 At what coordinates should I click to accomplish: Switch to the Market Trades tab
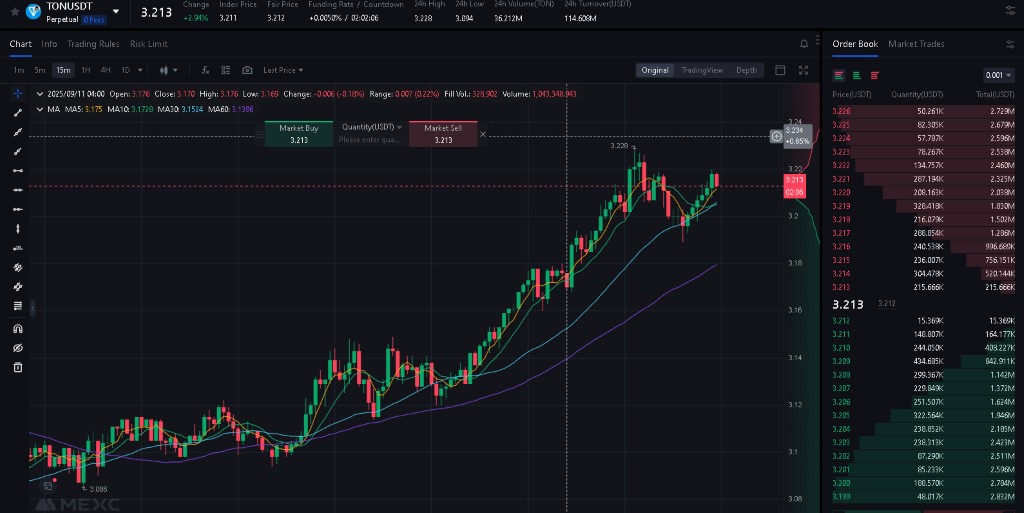916,44
